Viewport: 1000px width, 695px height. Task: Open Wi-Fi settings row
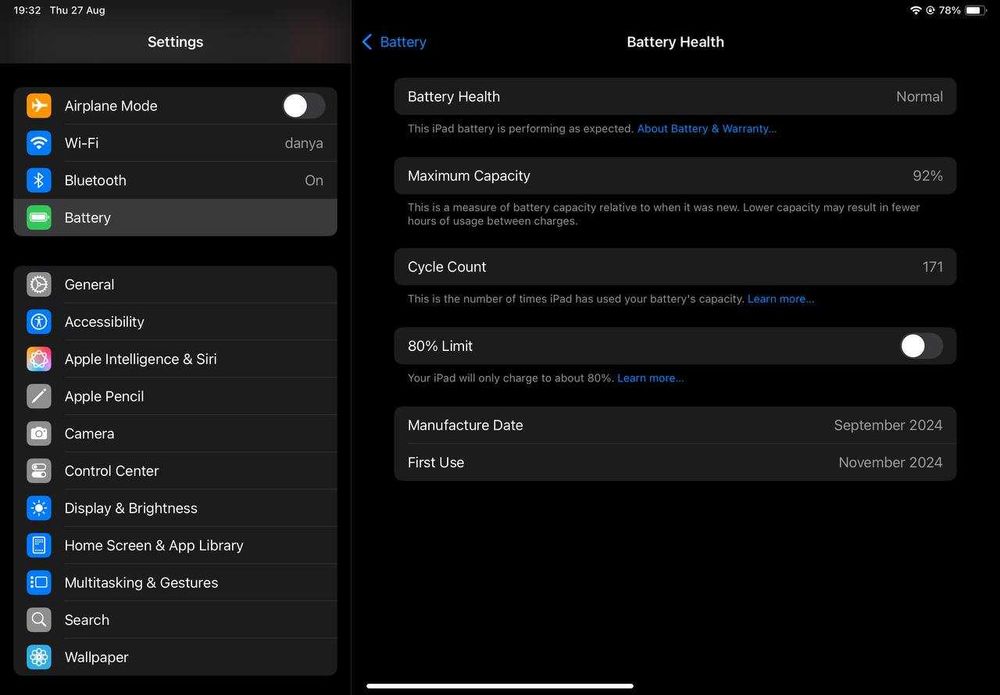(x=175, y=143)
